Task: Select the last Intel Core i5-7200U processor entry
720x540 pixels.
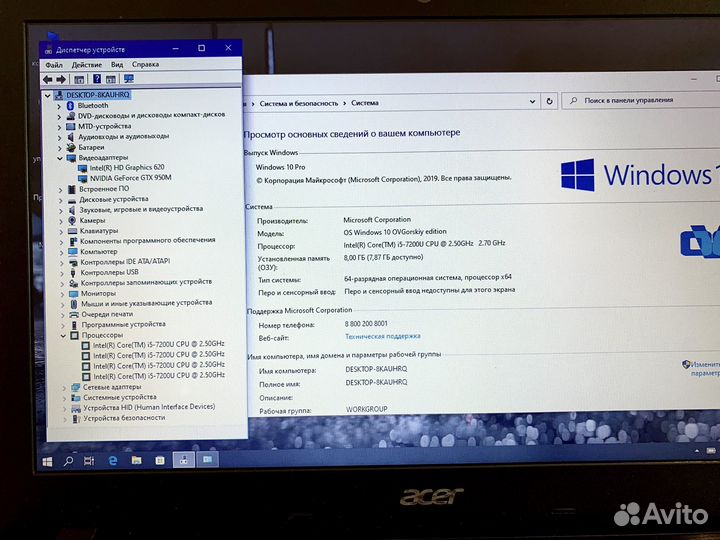Action: pyautogui.click(x=159, y=376)
